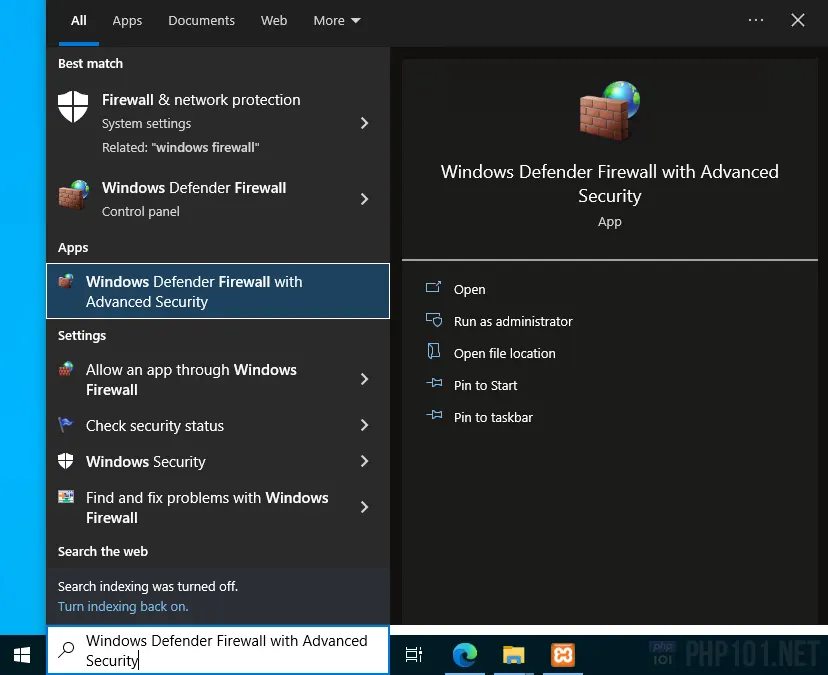Image resolution: width=828 pixels, height=675 pixels.
Task: Open the three-dots options menu
Action: pos(756,20)
